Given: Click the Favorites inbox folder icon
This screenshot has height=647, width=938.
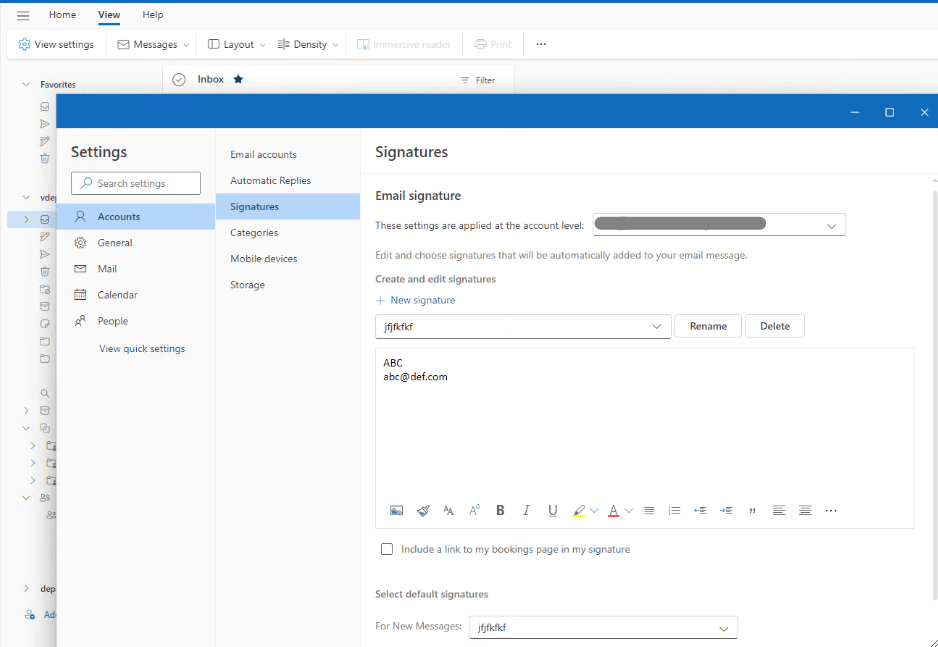Looking at the screenshot, I should click(45, 106).
